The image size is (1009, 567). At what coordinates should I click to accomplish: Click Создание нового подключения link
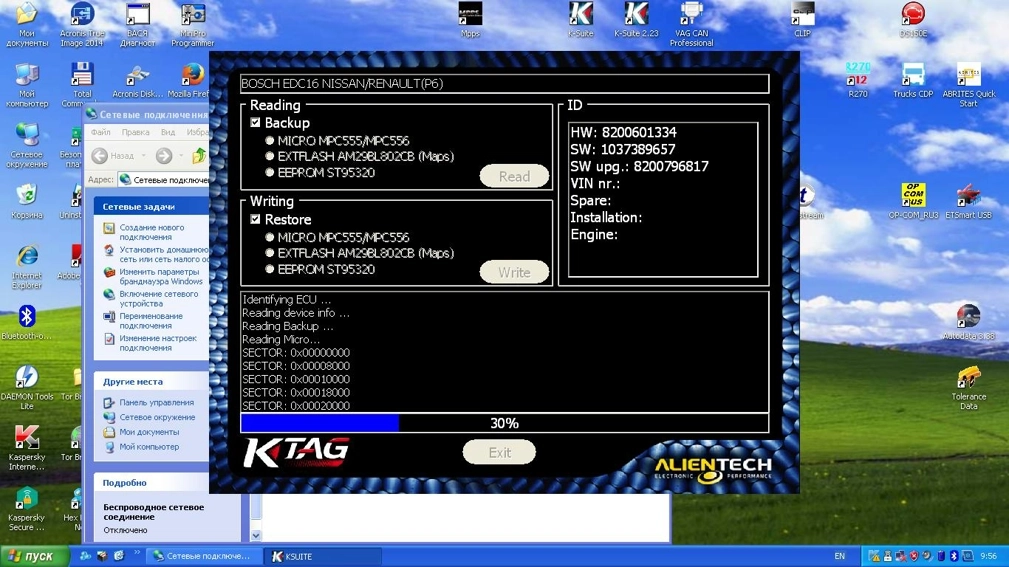tap(151, 232)
